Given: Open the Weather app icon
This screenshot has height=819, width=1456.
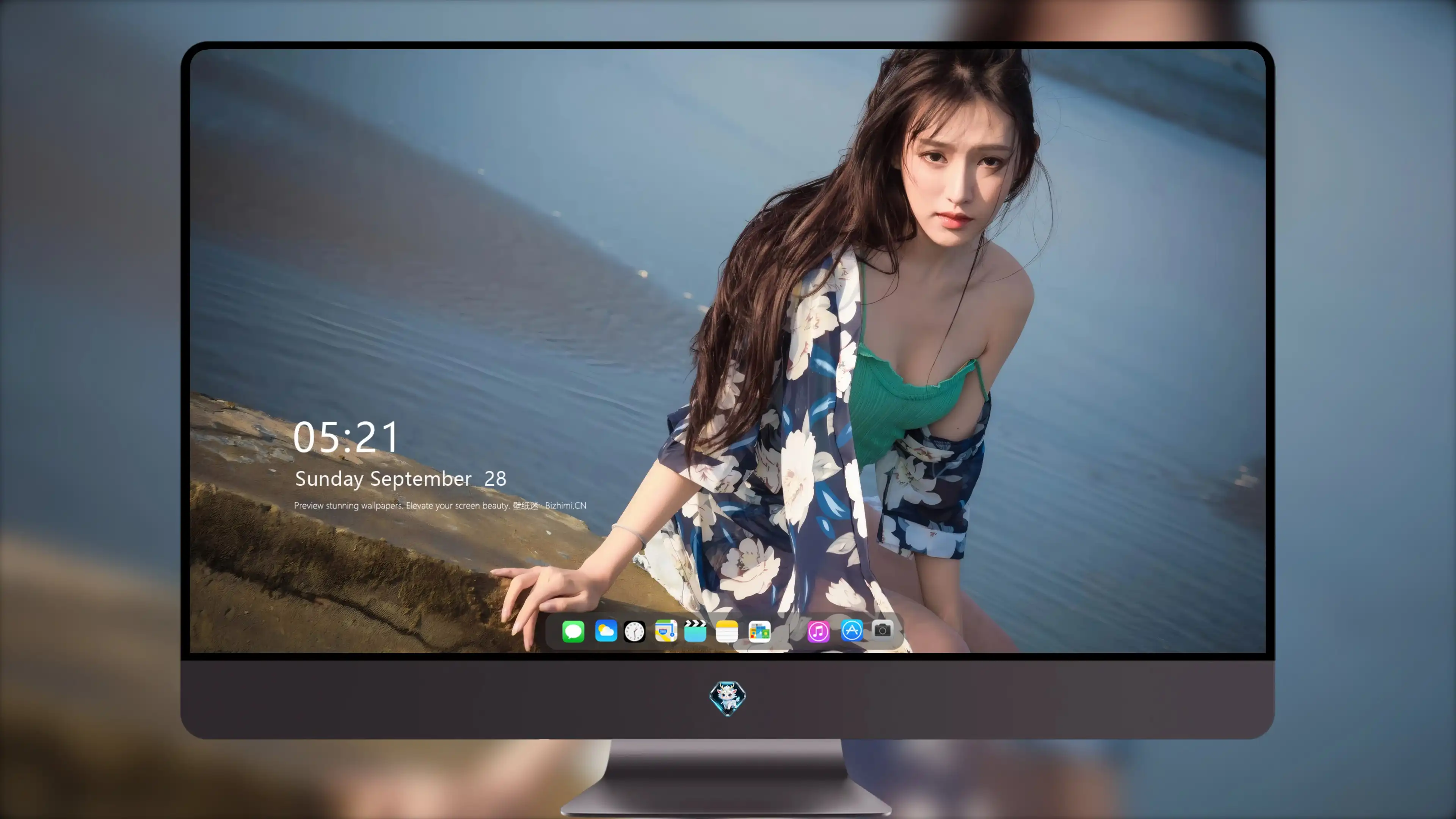Looking at the screenshot, I should [606, 631].
